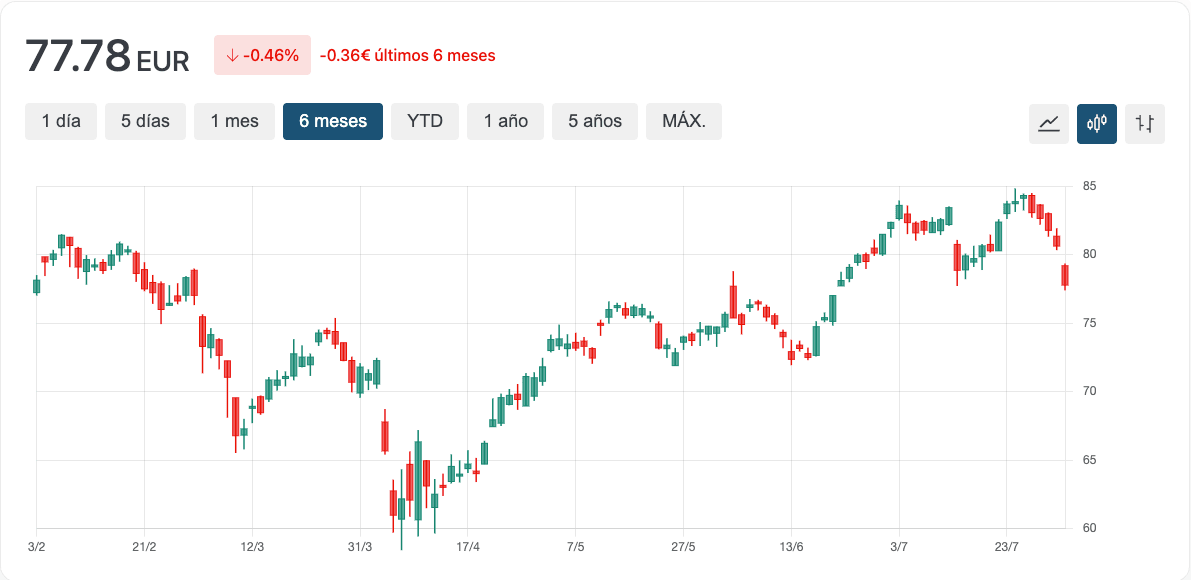Click the 85 price axis label

pyautogui.click(x=1089, y=186)
